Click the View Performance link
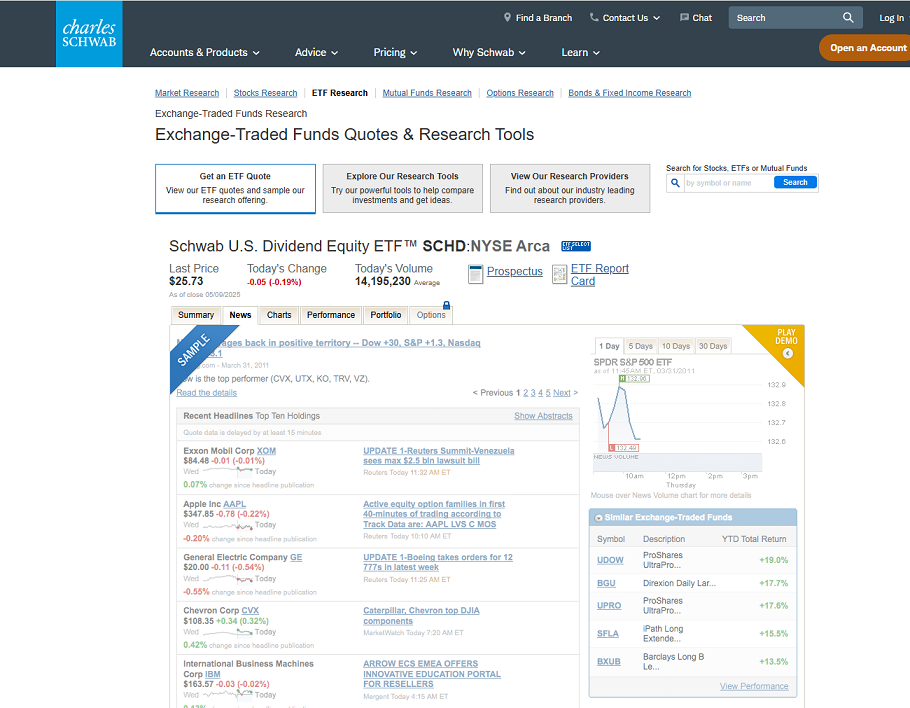Image resolution: width=910 pixels, height=708 pixels. coord(754,686)
